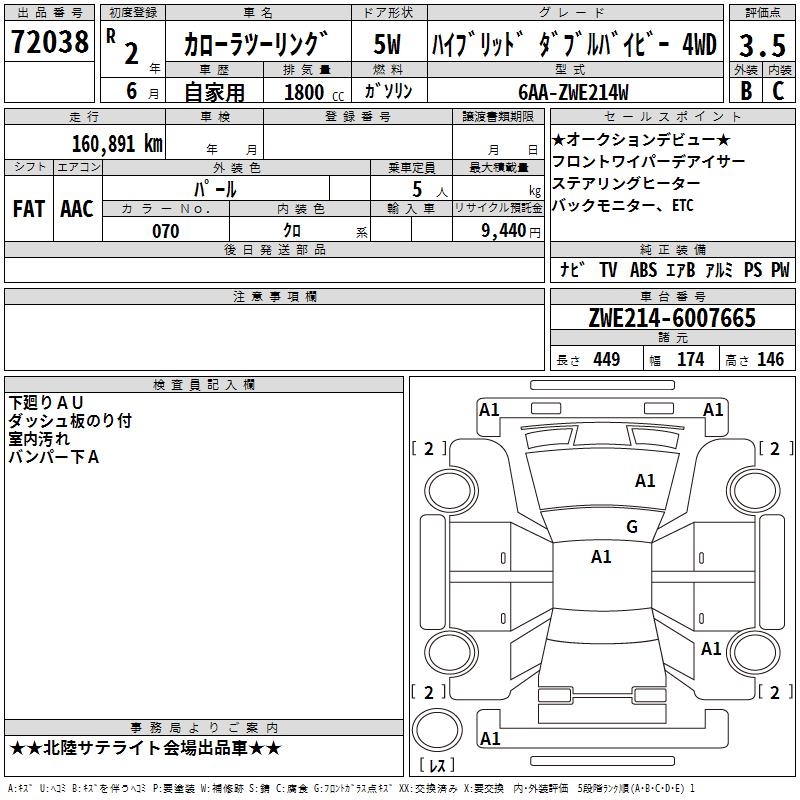Click the 北陸サテライト会場出品車 notice
This screenshot has width=800, height=800.
pos(145,748)
